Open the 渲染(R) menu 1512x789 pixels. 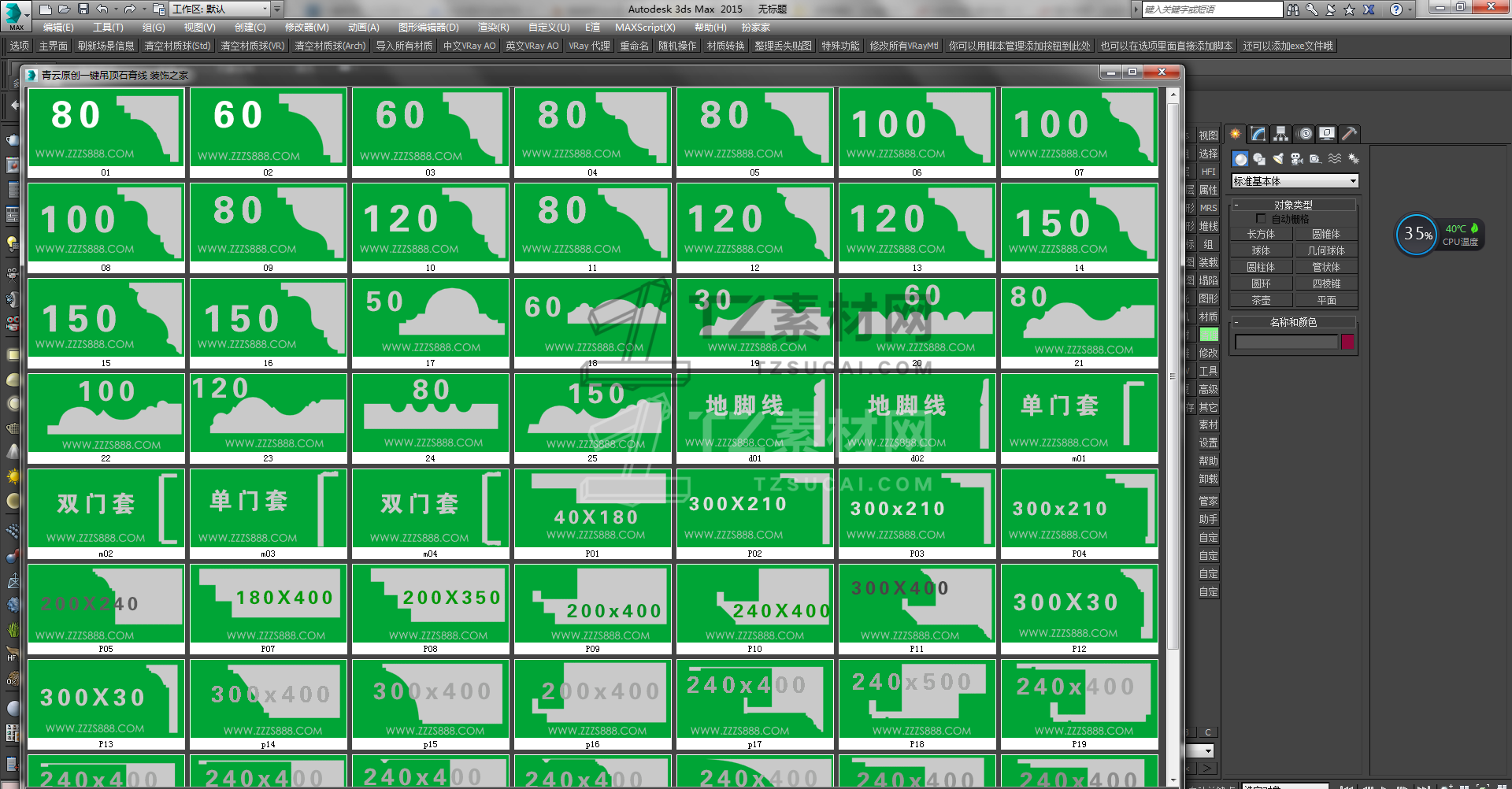493,28
